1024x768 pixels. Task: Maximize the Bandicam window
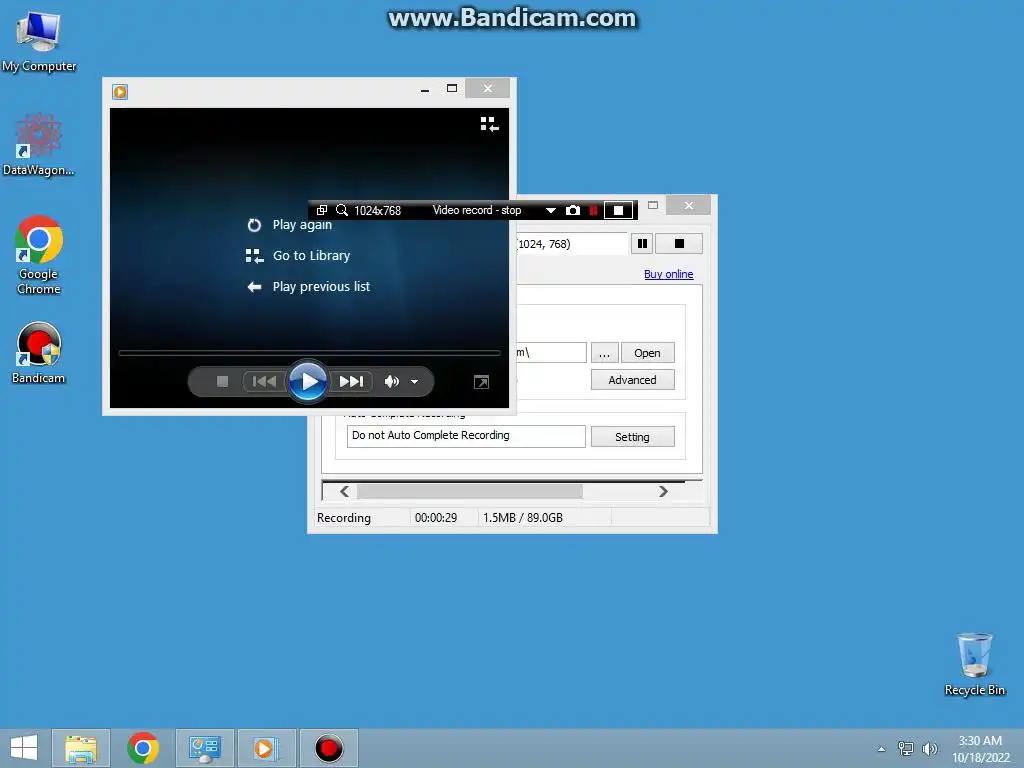653,205
